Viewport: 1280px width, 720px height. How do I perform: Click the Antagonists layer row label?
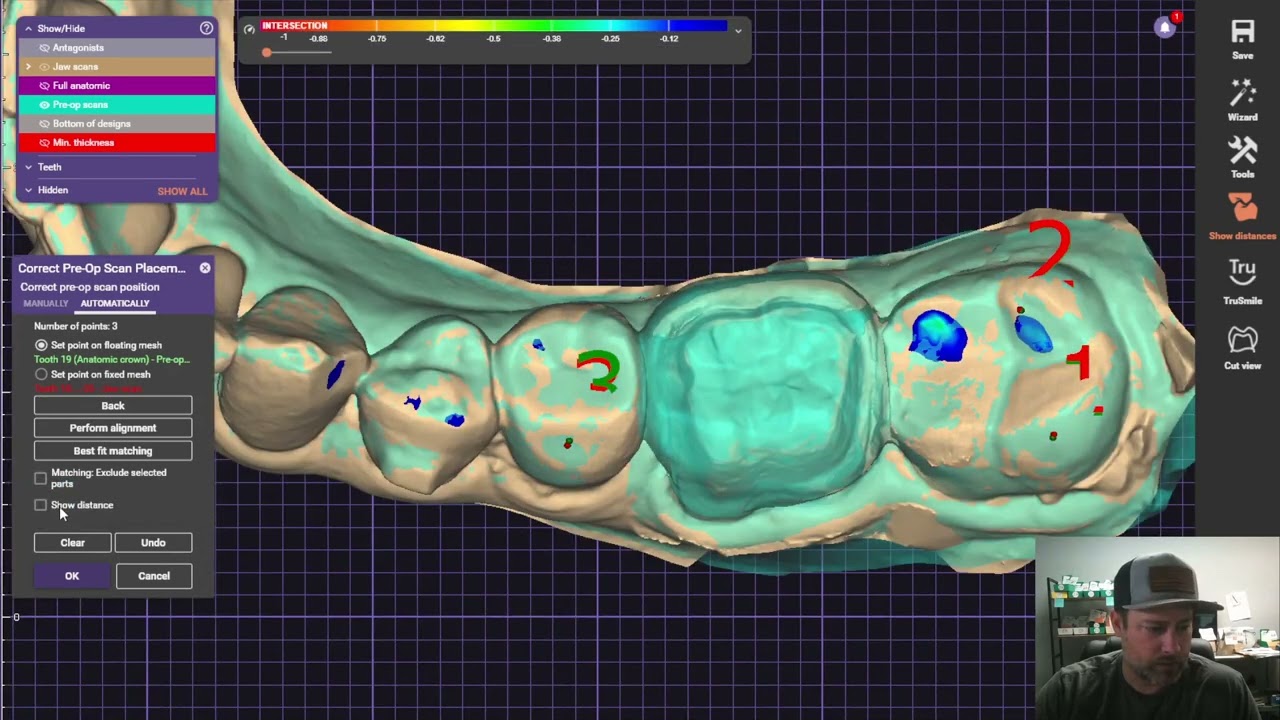pyautogui.click(x=78, y=48)
